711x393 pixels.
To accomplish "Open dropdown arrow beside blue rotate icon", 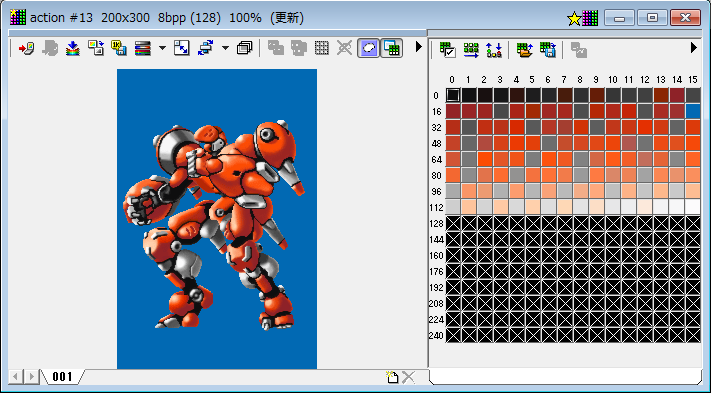I will 225,48.
